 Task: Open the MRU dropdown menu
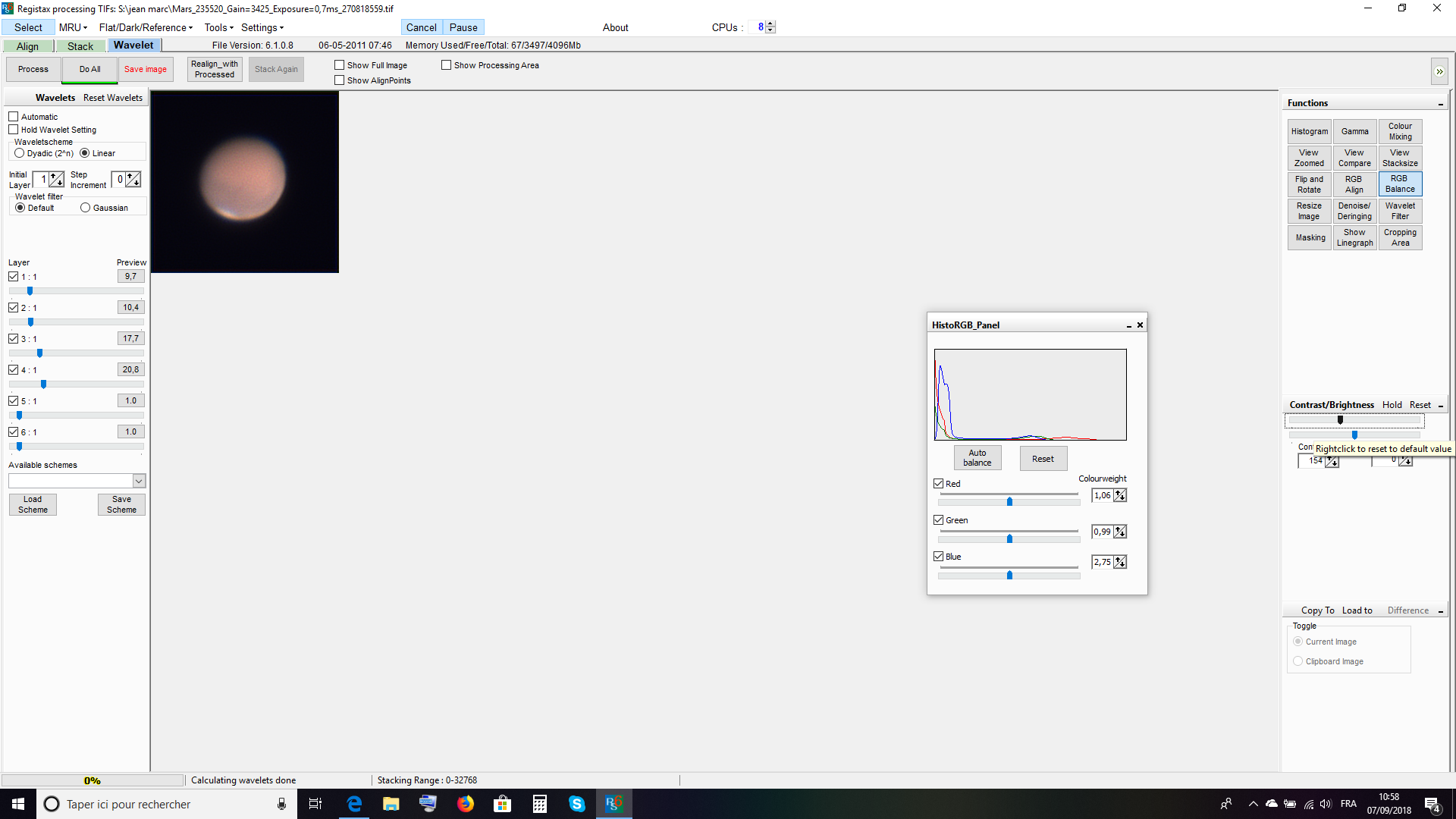coord(73,27)
